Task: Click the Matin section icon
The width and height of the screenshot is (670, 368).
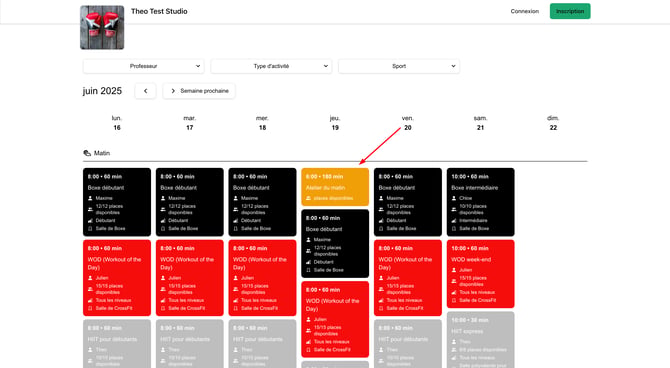Action: point(87,153)
